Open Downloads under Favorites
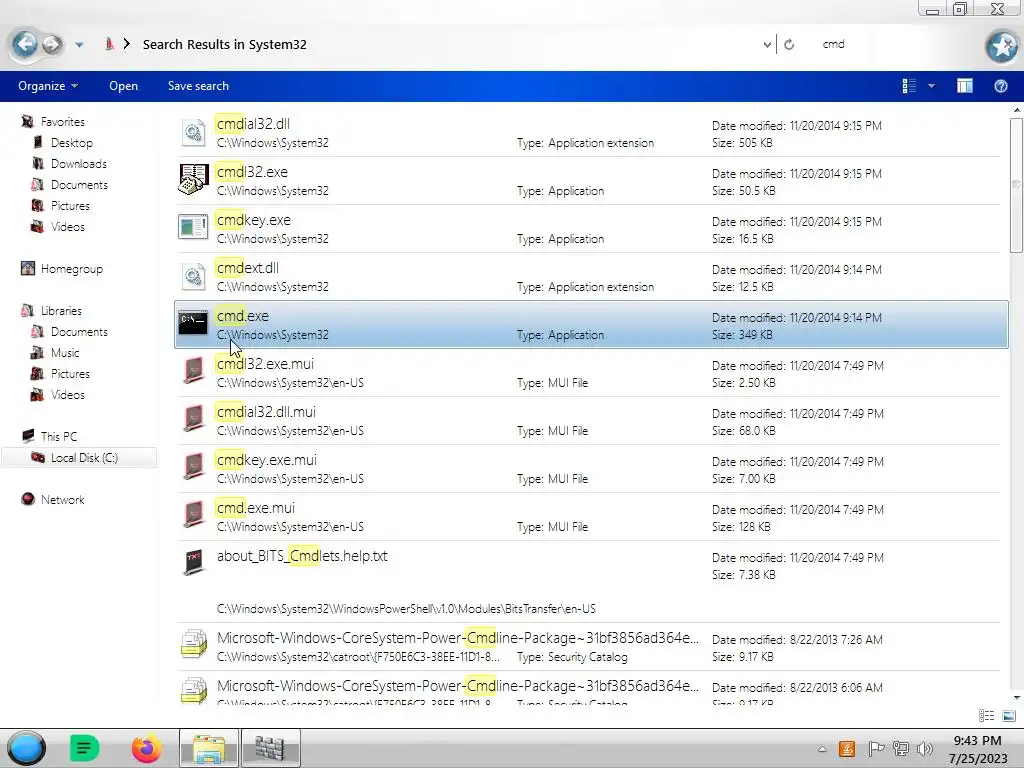Screen dimensions: 1024x768 click(78, 163)
